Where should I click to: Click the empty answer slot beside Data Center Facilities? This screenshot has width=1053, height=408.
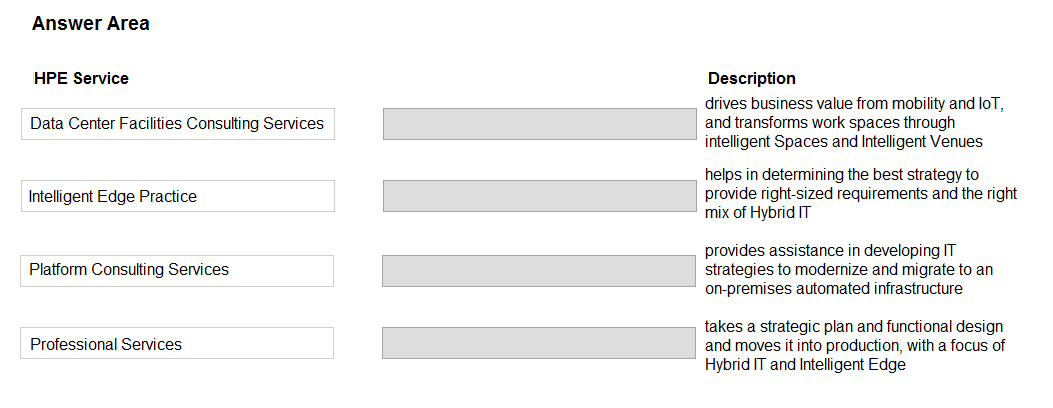(x=540, y=124)
